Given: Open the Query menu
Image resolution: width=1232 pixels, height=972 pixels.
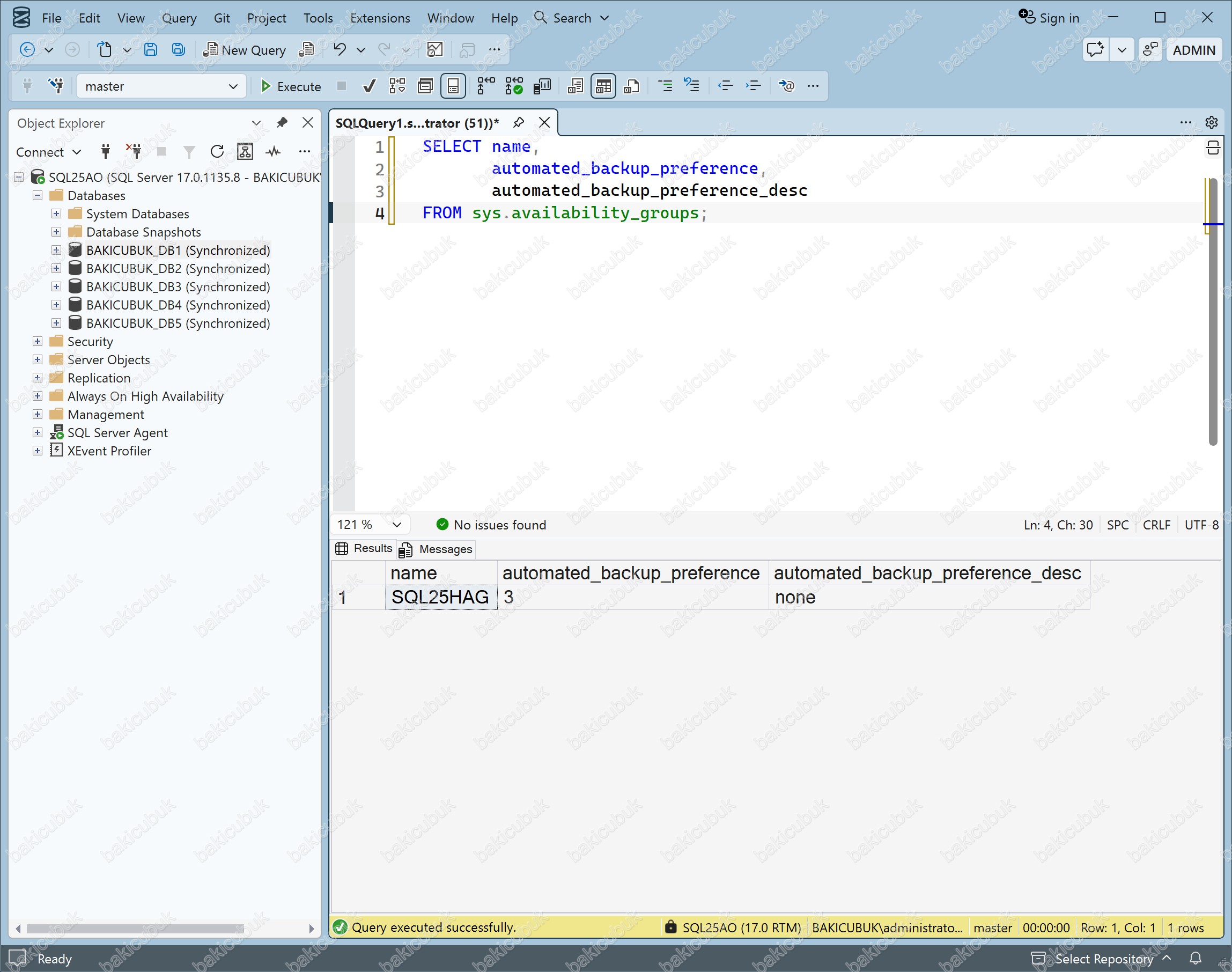Looking at the screenshot, I should pos(179,18).
